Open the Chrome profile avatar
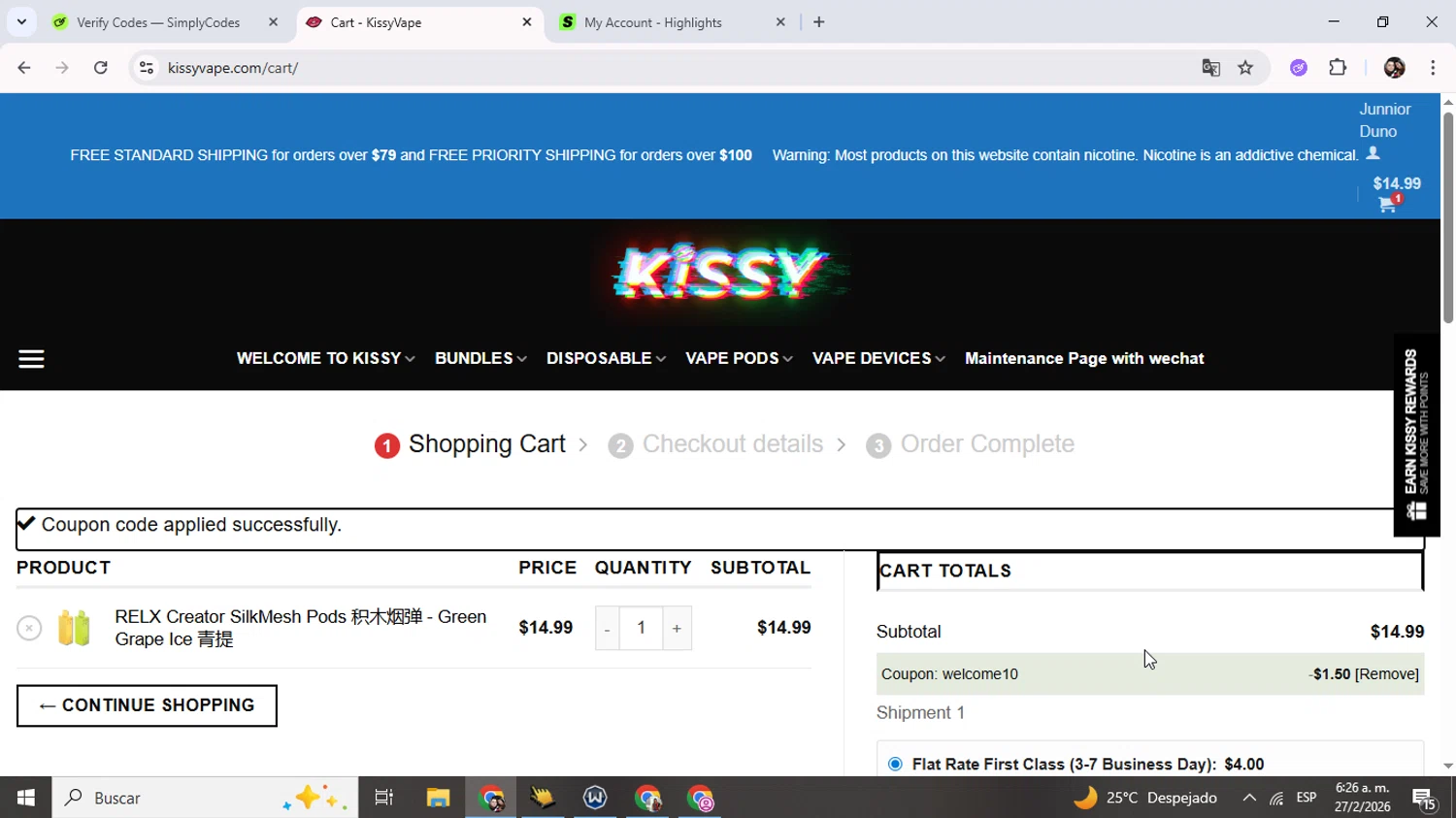 [1394, 68]
